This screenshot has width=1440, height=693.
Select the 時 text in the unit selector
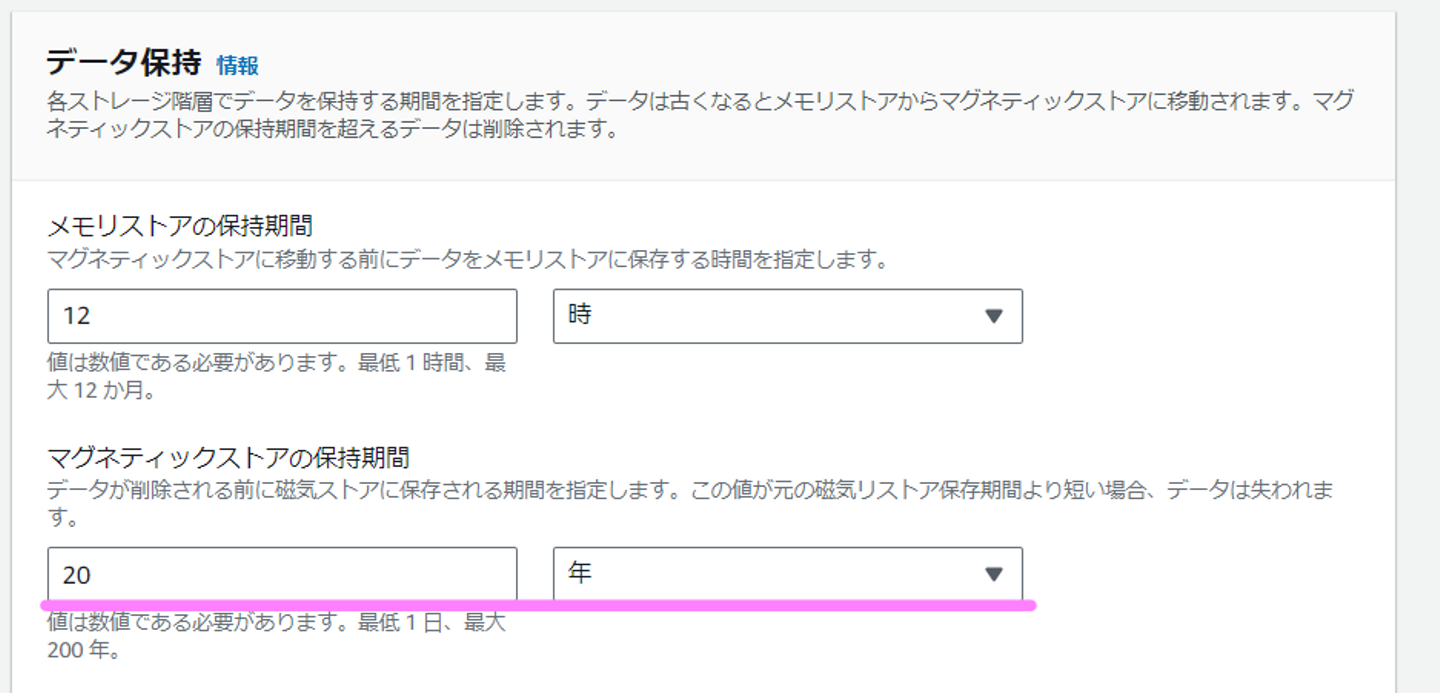[x=580, y=316]
